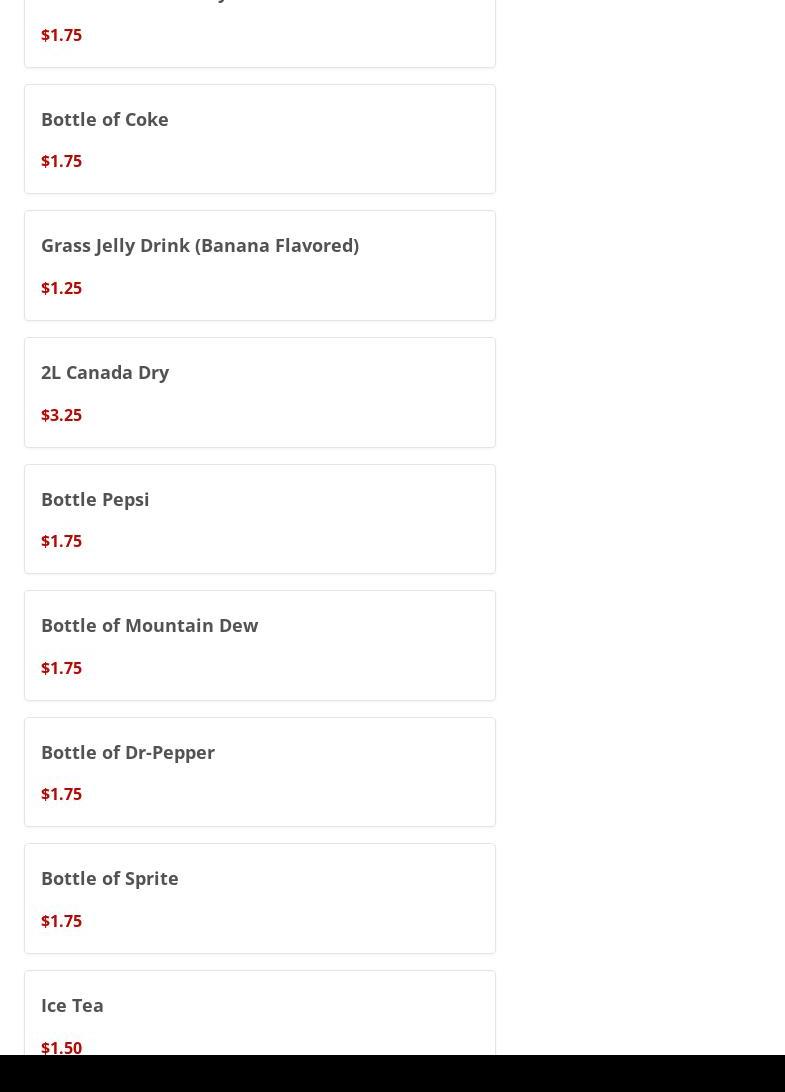
Task: Click the Mountain Dew $1.75 price
Action: coord(61,668)
